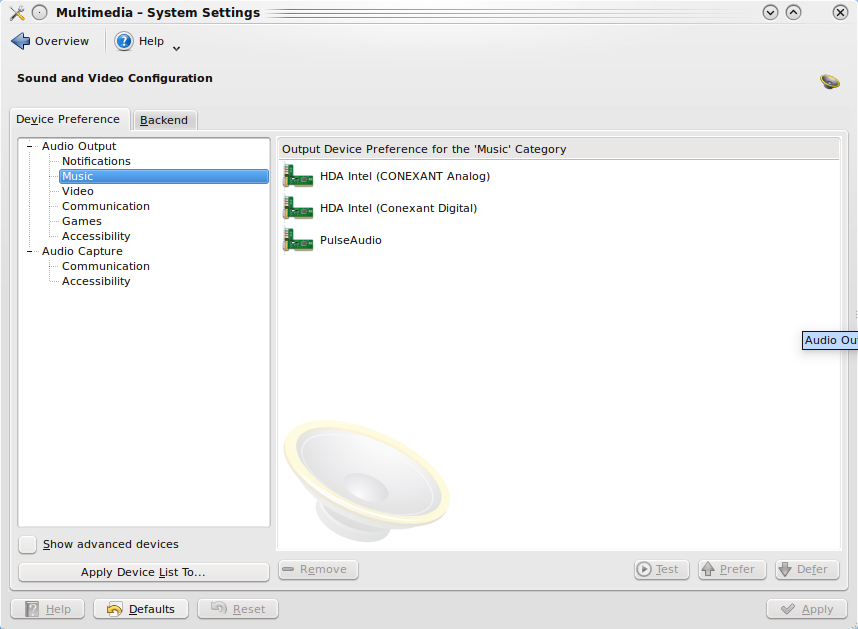Select Notifications under Audio Output

[x=96, y=161]
